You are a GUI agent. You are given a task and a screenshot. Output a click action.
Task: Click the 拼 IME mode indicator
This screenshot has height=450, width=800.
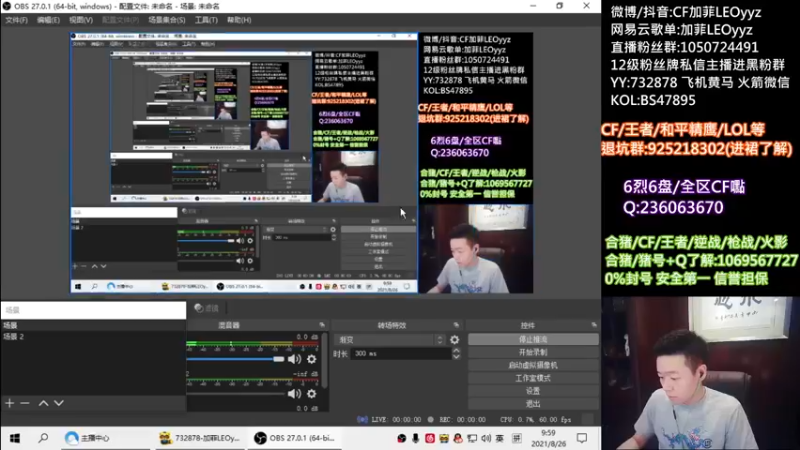pos(516,438)
